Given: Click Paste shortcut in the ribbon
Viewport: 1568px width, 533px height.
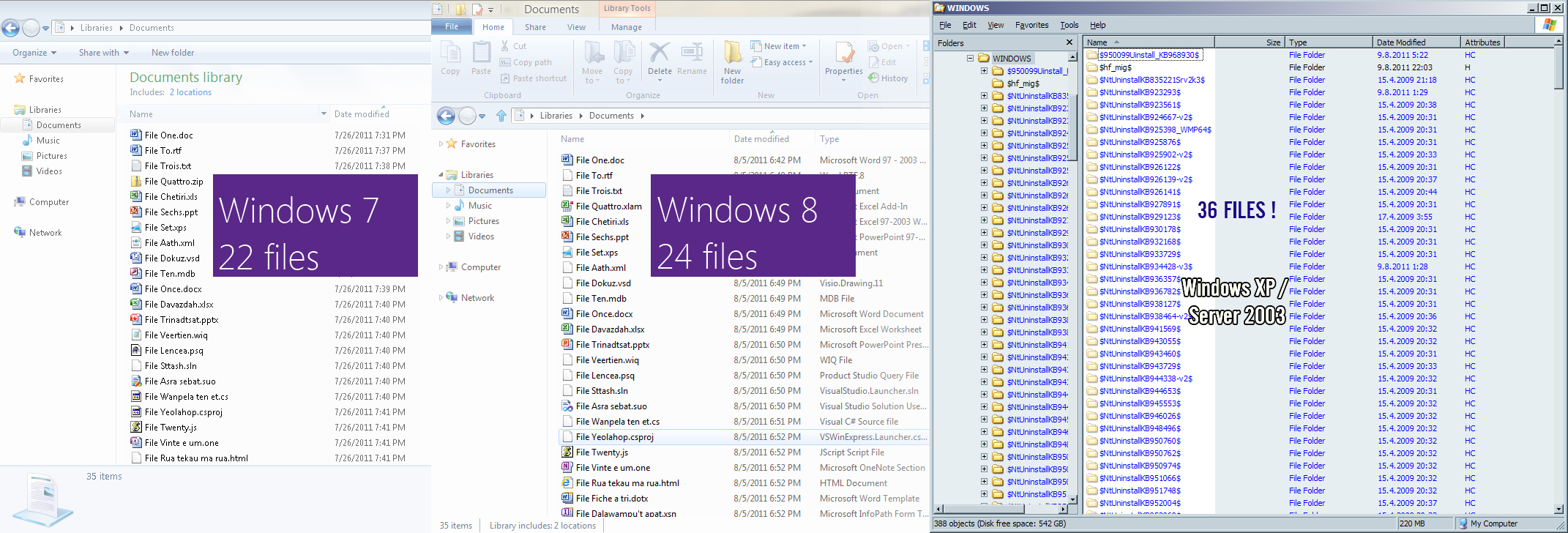Looking at the screenshot, I should [534, 78].
